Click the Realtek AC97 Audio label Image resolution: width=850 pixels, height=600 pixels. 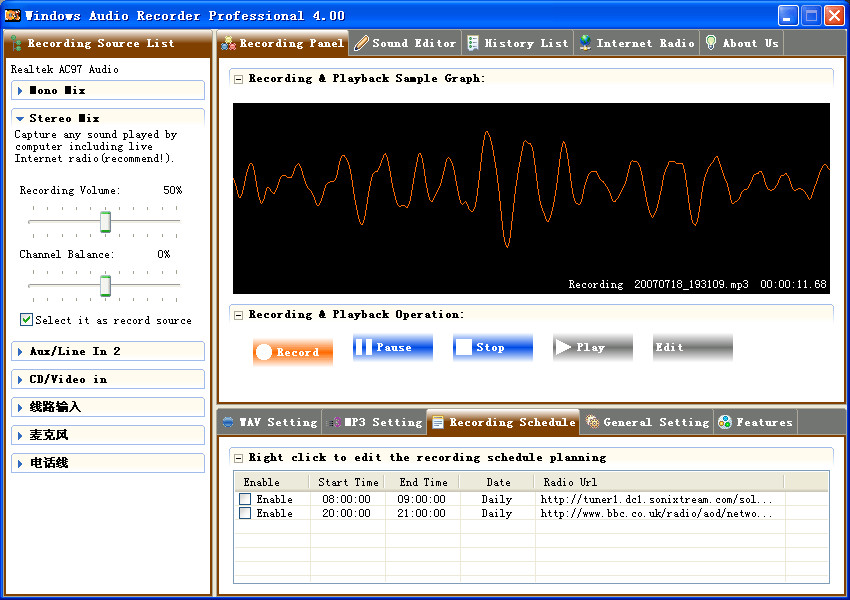click(x=65, y=69)
